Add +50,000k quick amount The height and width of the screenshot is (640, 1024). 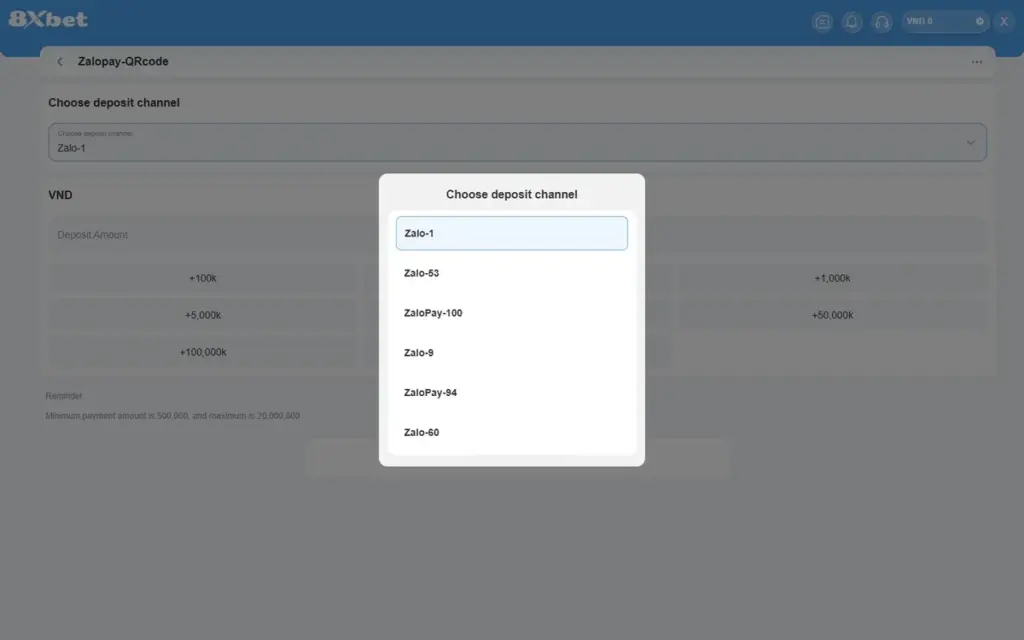click(832, 315)
